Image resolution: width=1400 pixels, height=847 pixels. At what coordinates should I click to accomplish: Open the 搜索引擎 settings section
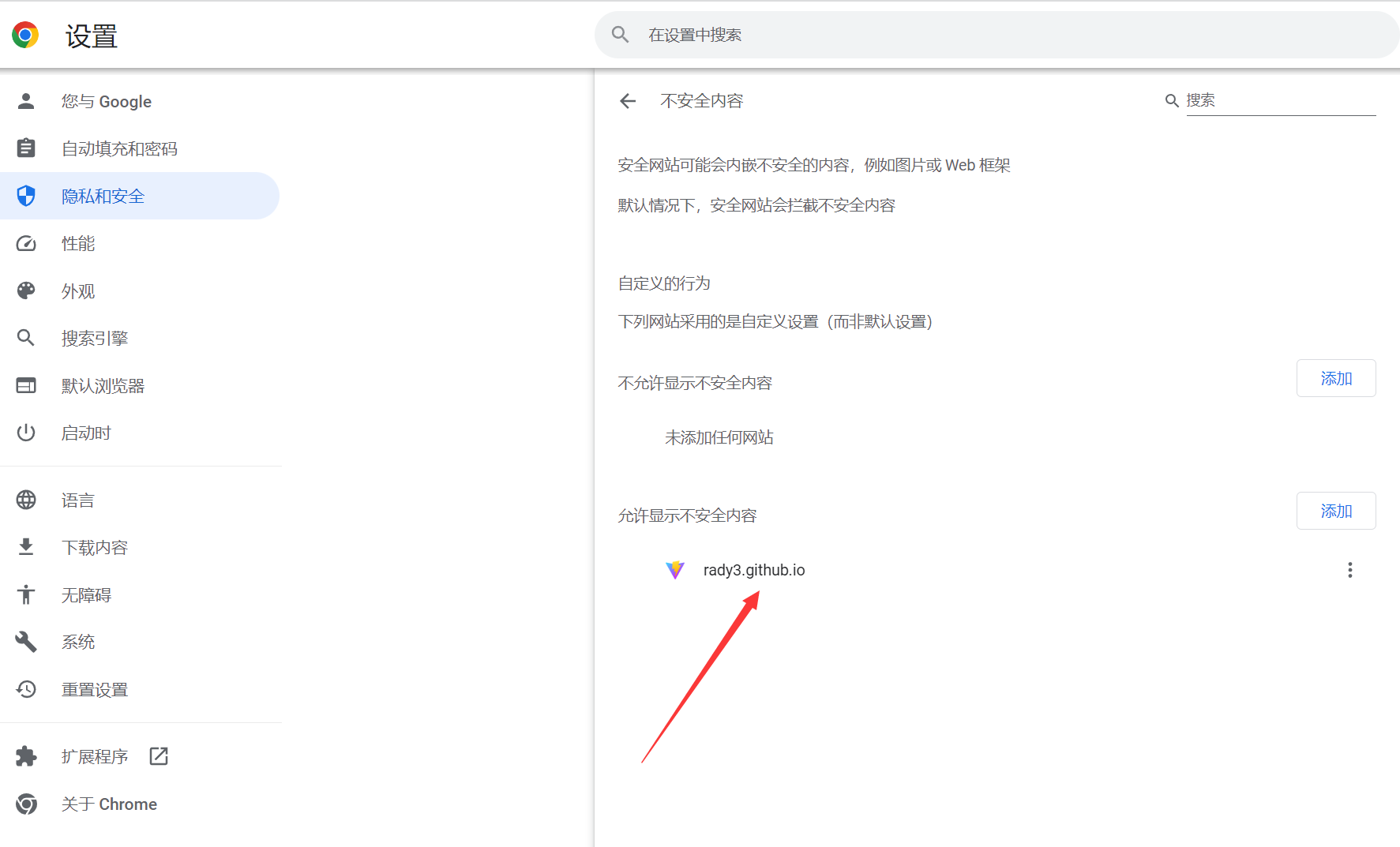click(x=140, y=338)
